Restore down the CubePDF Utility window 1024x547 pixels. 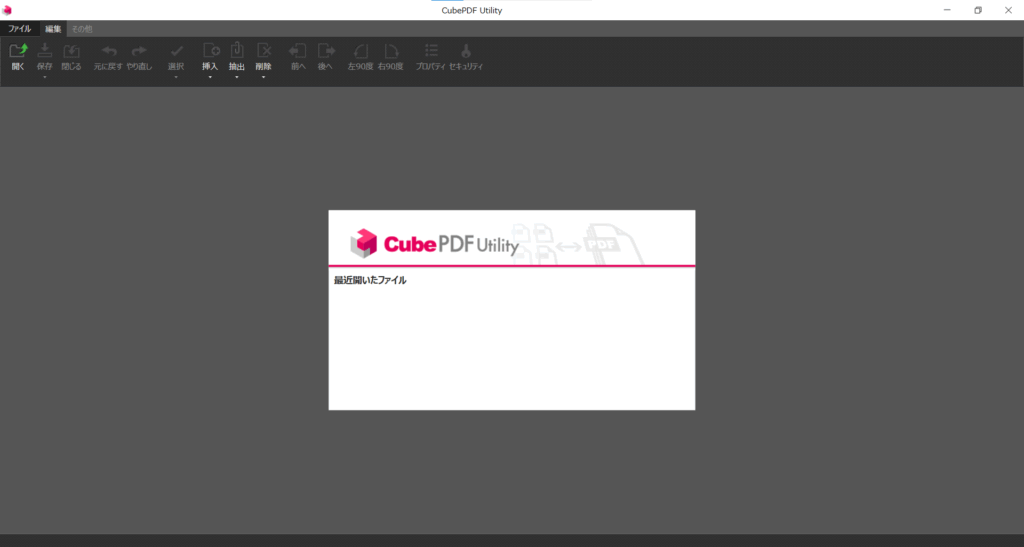[977, 10]
